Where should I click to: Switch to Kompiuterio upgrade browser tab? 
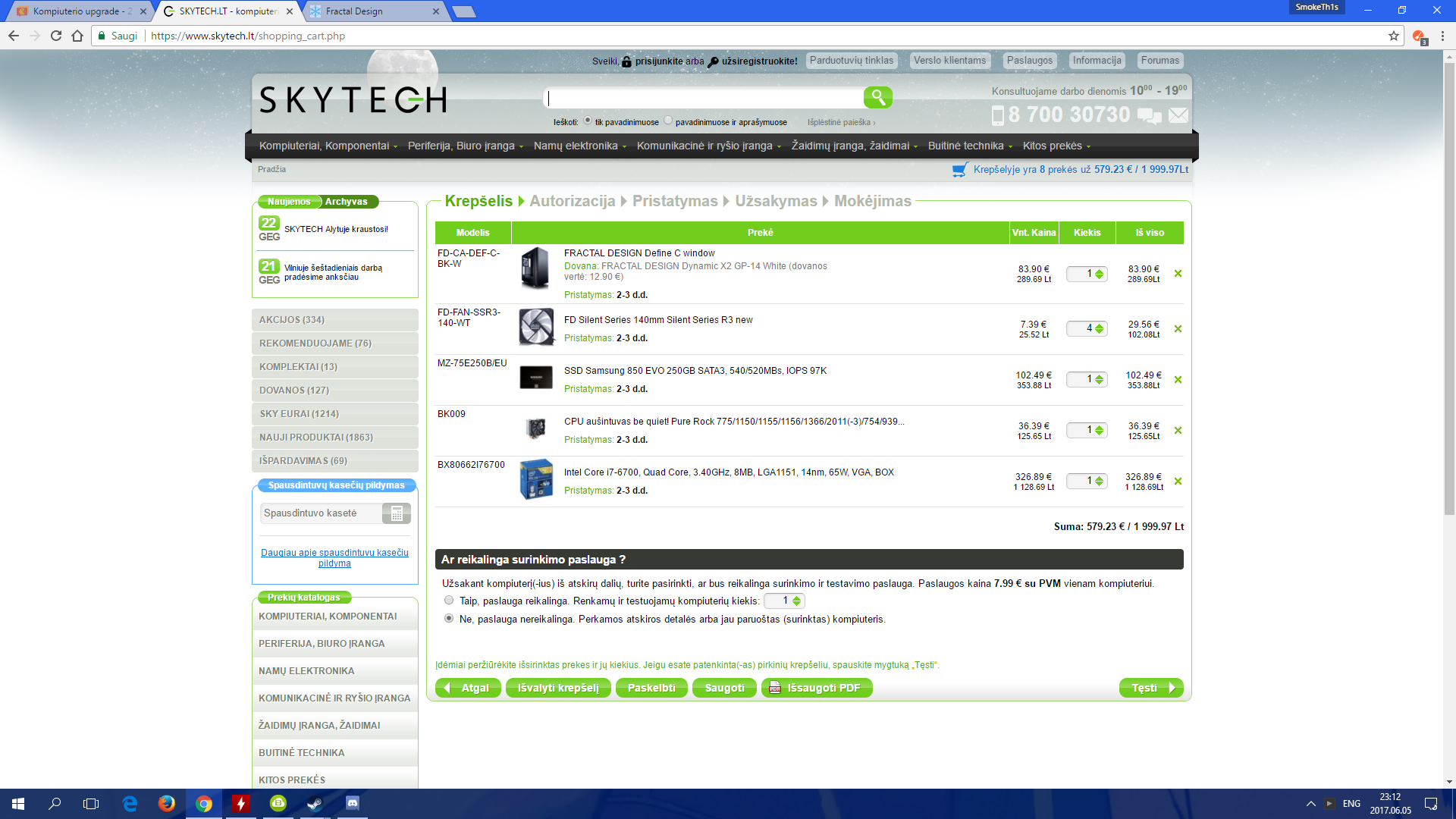pyautogui.click(x=82, y=11)
